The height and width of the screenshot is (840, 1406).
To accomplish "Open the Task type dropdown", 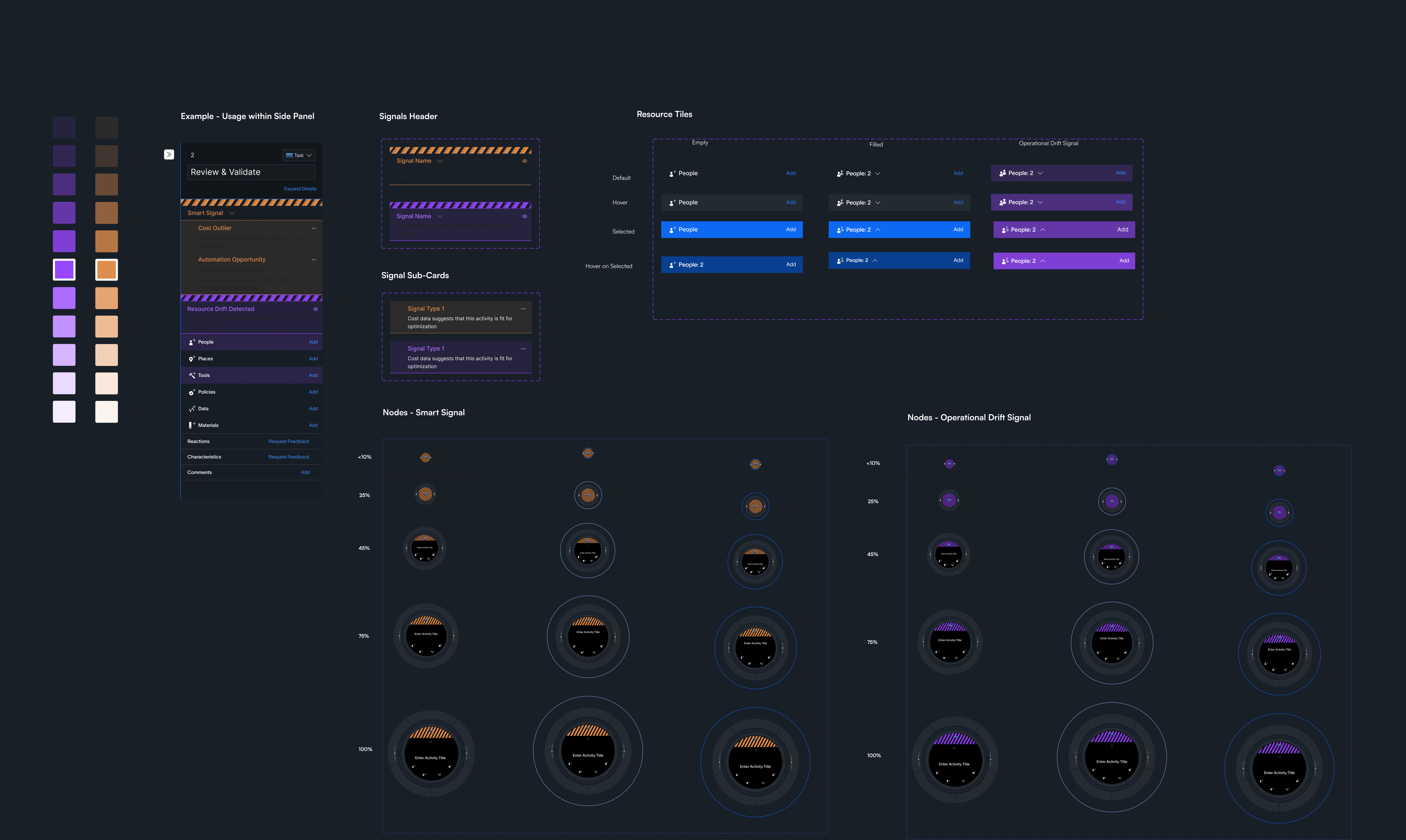I will 299,155.
